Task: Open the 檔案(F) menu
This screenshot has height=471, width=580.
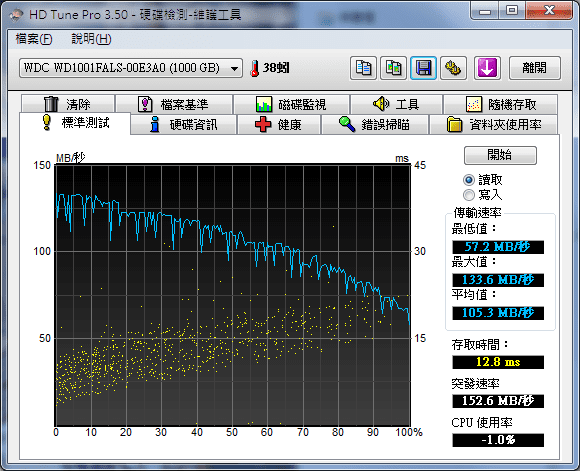Action: coord(34,39)
